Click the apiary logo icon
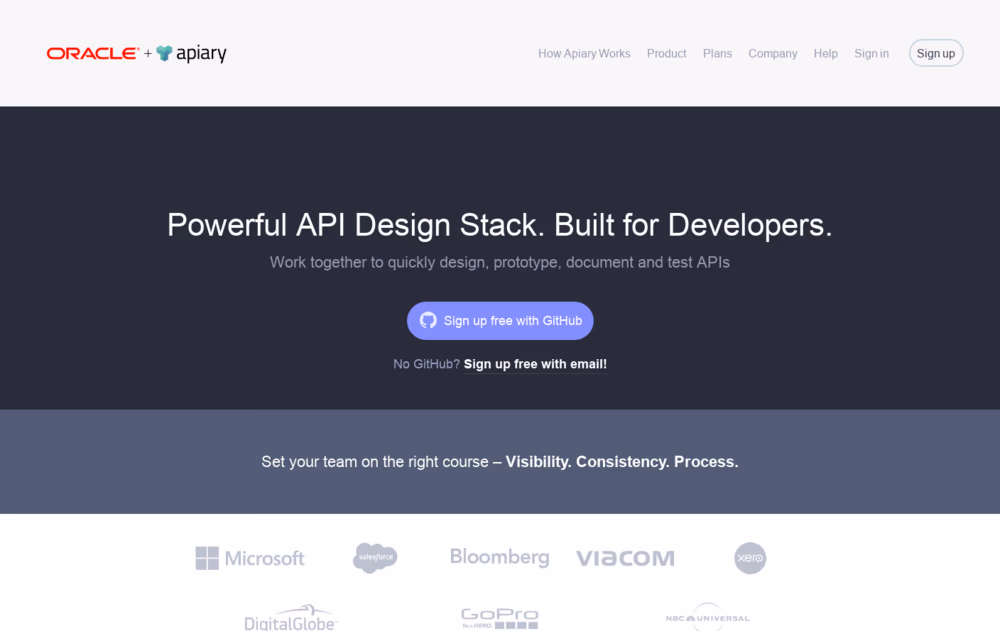The image size is (1000, 631). pyautogui.click(x=165, y=54)
